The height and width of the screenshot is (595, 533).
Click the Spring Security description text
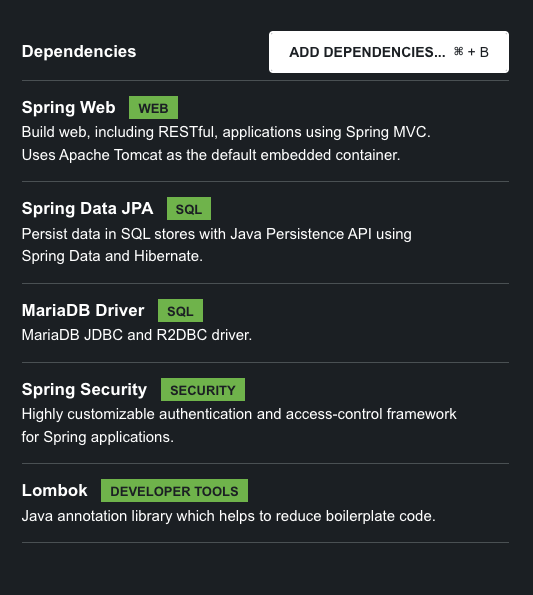point(239,425)
